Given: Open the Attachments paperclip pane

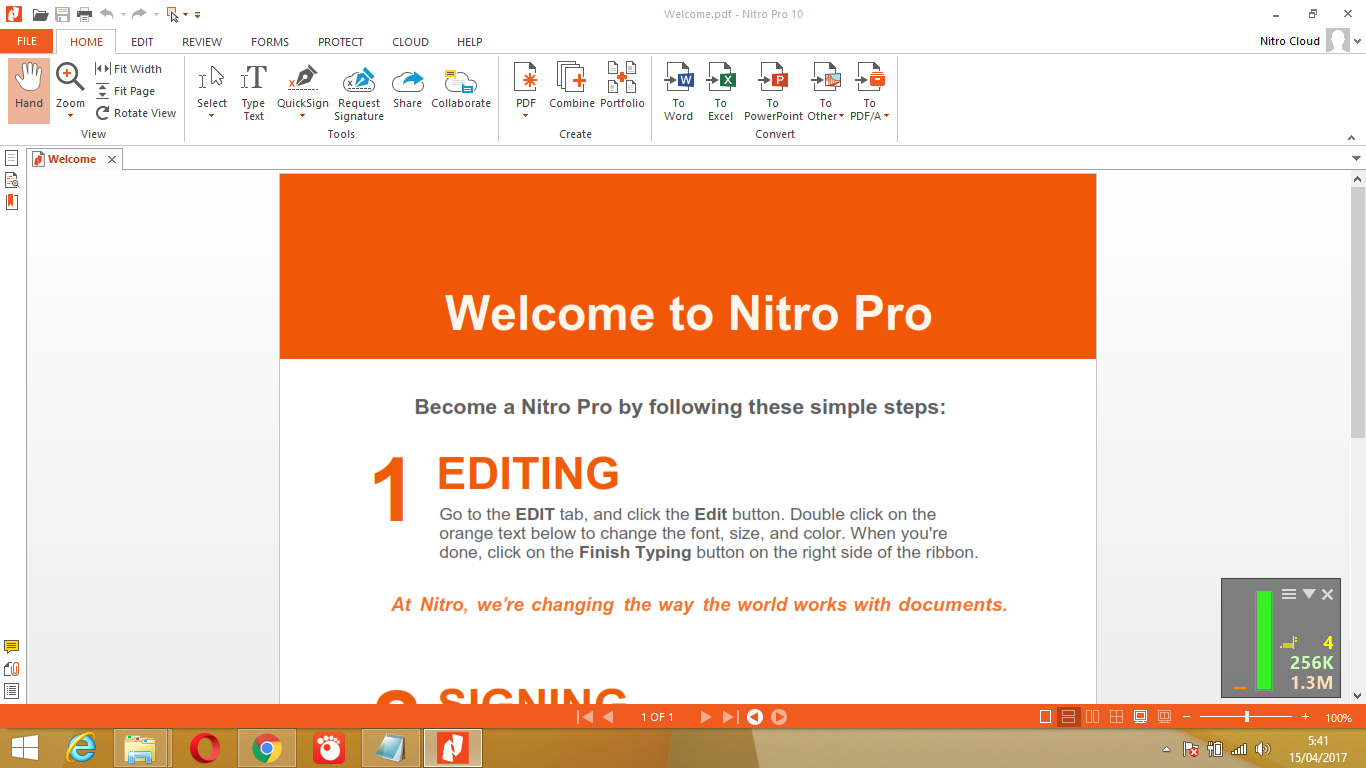Looking at the screenshot, I should pos(12,669).
